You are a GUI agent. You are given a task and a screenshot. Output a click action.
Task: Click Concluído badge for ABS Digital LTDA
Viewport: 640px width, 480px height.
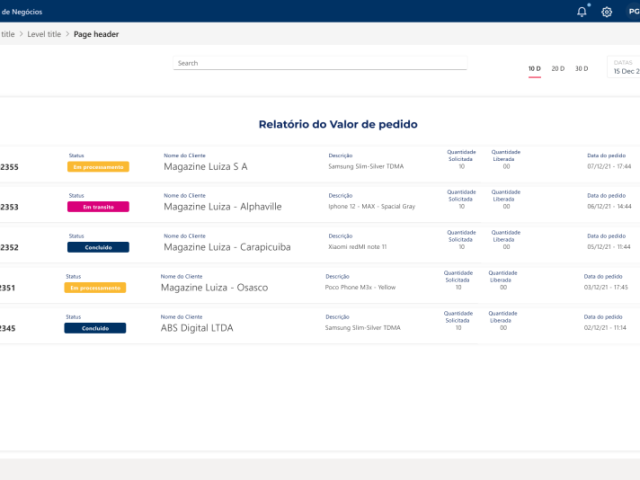(95, 328)
